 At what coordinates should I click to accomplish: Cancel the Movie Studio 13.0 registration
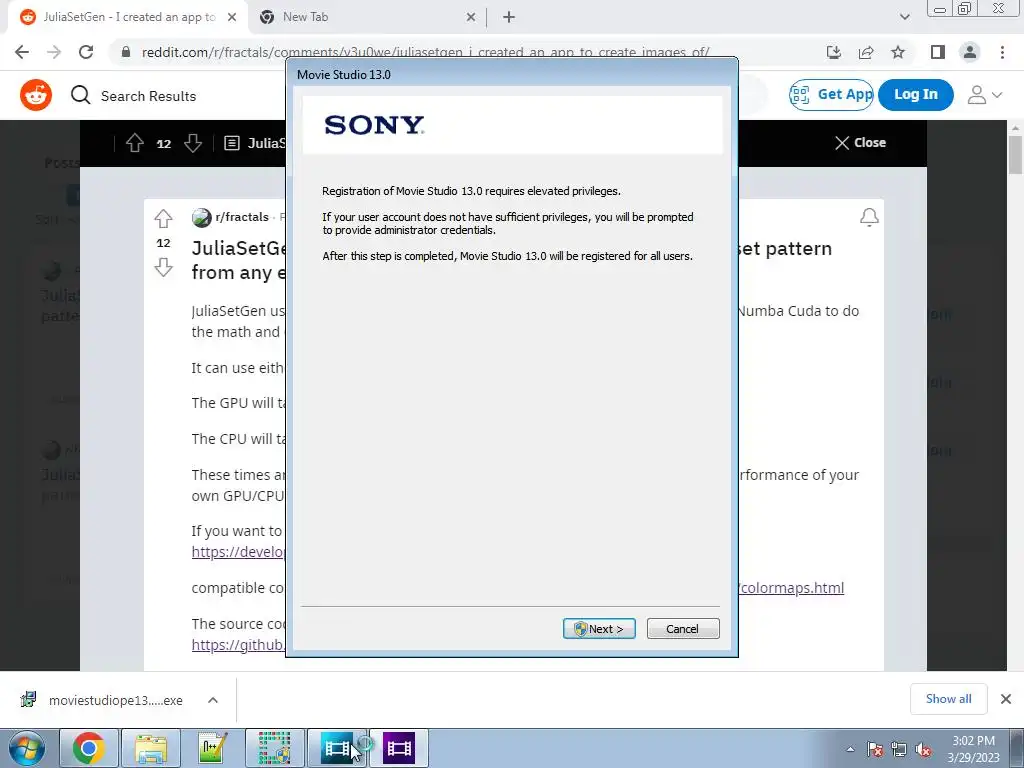pos(682,628)
